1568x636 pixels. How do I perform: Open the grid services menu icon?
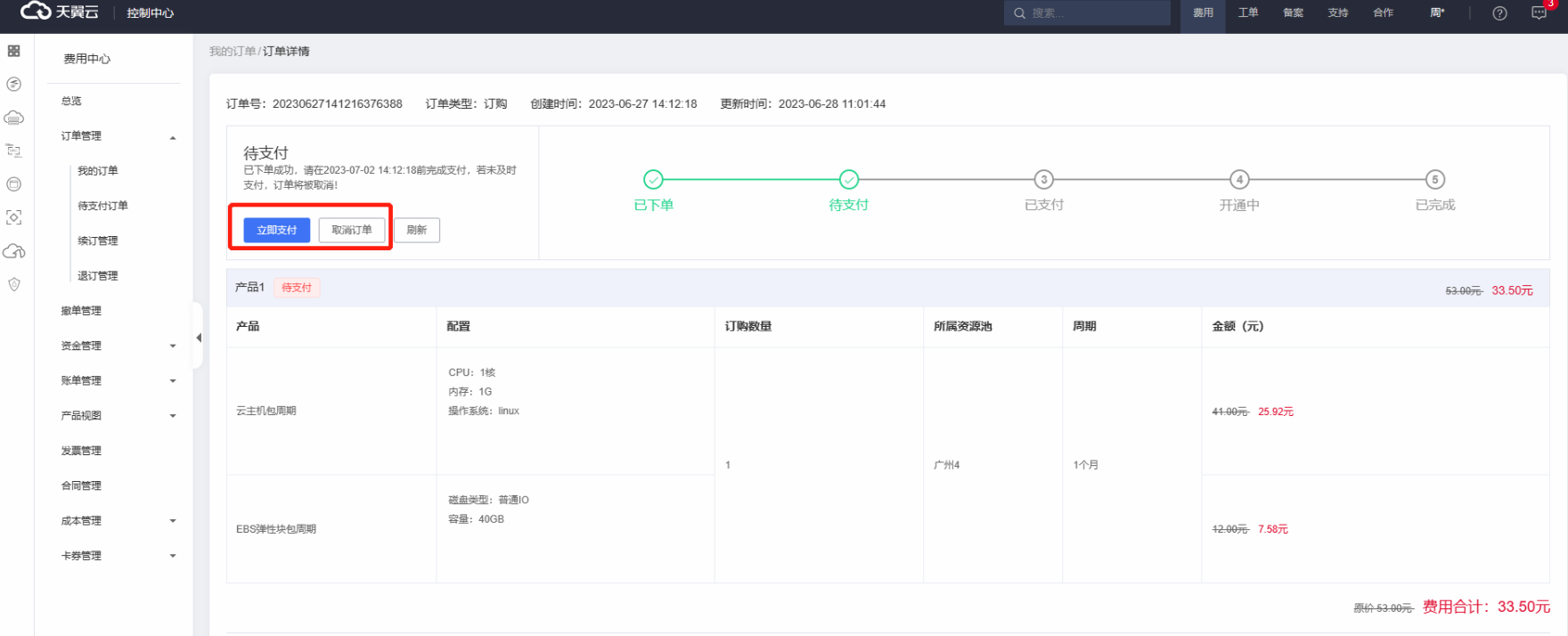pos(13,51)
